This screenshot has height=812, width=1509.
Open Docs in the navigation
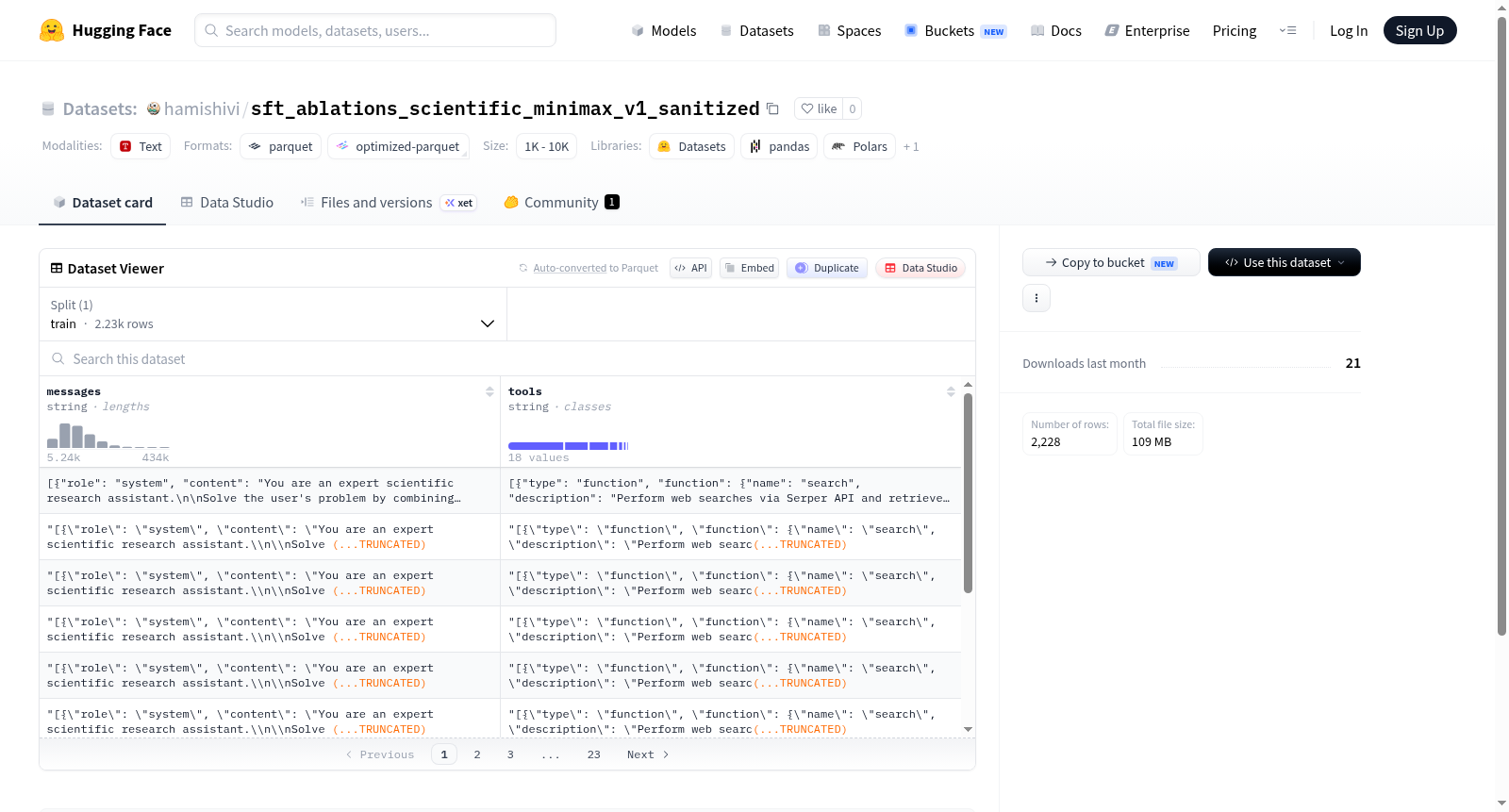(1055, 30)
